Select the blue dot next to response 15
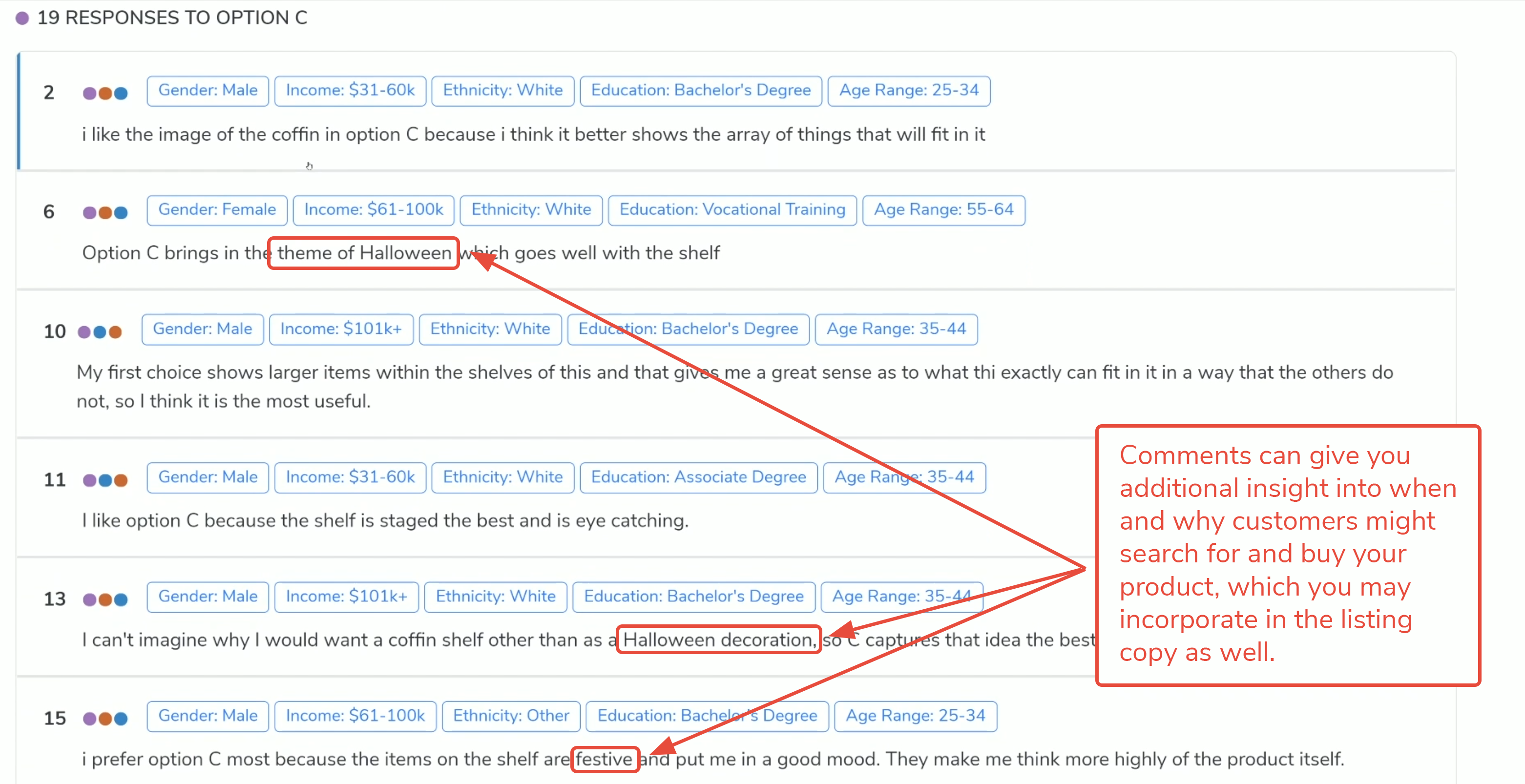Viewport: 1525px width, 784px height. (x=121, y=718)
